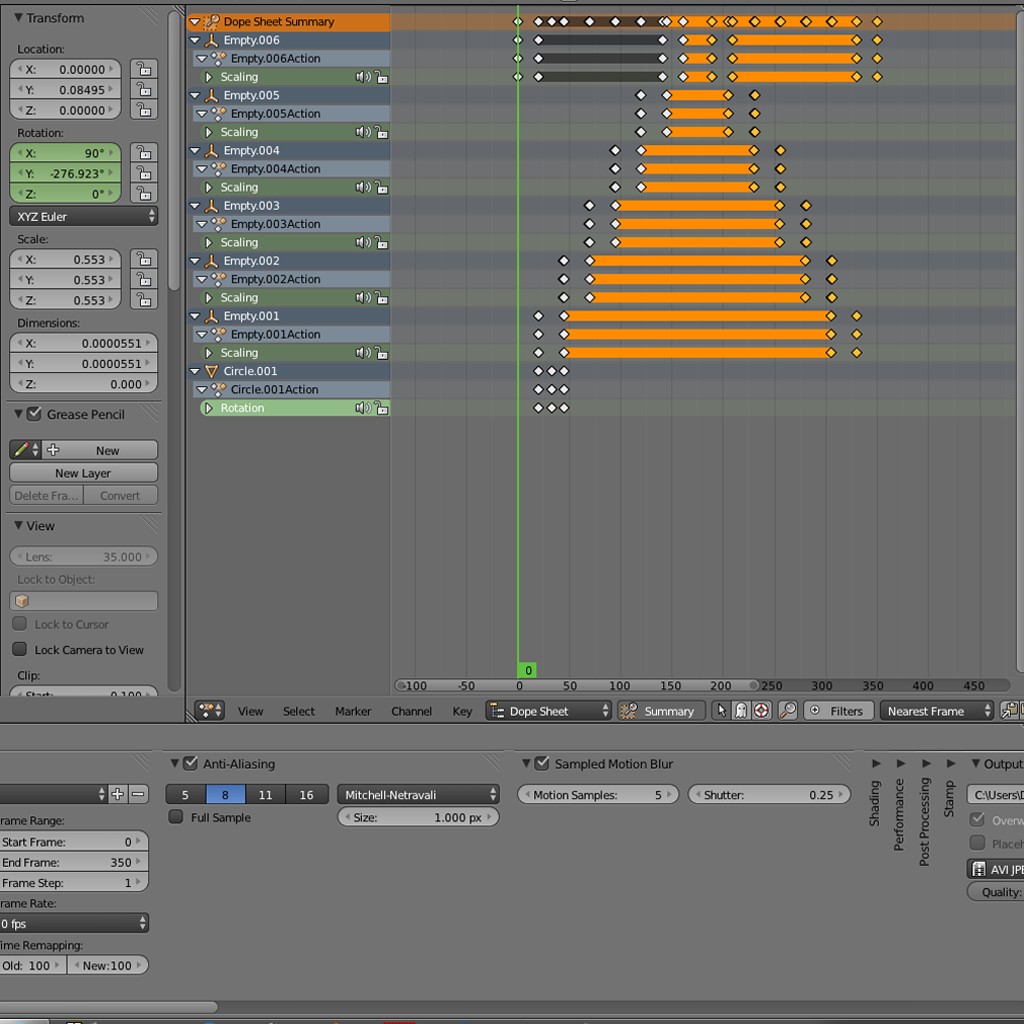
Task: Select 16 anti-aliasing samples
Action: click(x=306, y=795)
